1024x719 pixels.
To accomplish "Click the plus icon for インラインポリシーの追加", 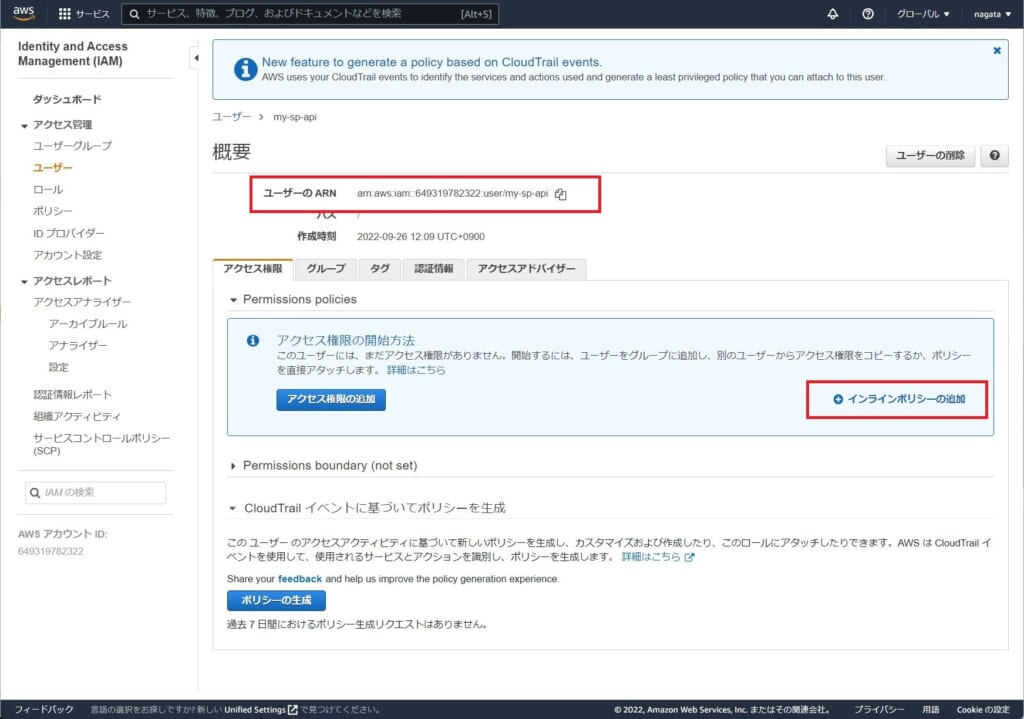I will (838, 399).
